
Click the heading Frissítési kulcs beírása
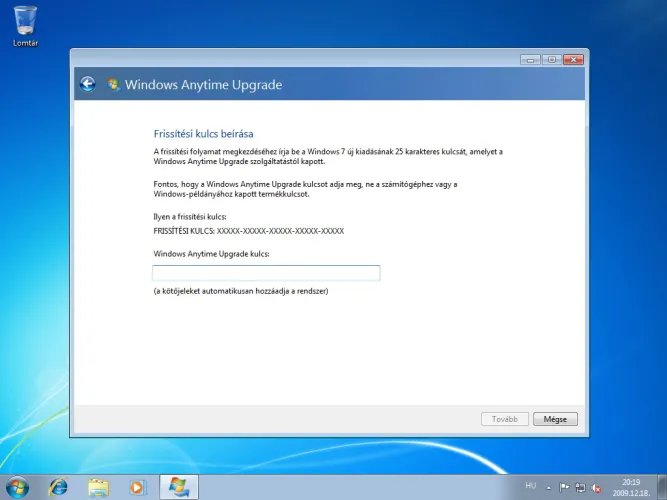(x=203, y=134)
